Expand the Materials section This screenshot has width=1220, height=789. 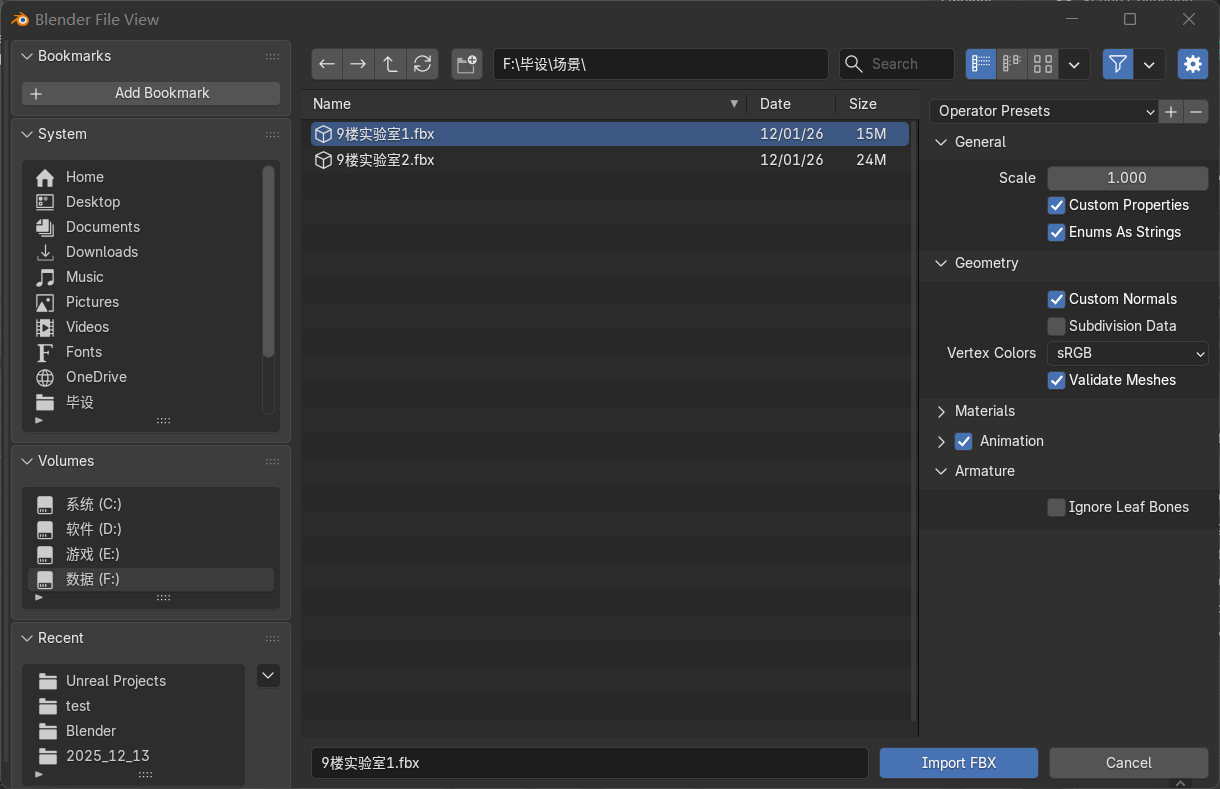941,411
